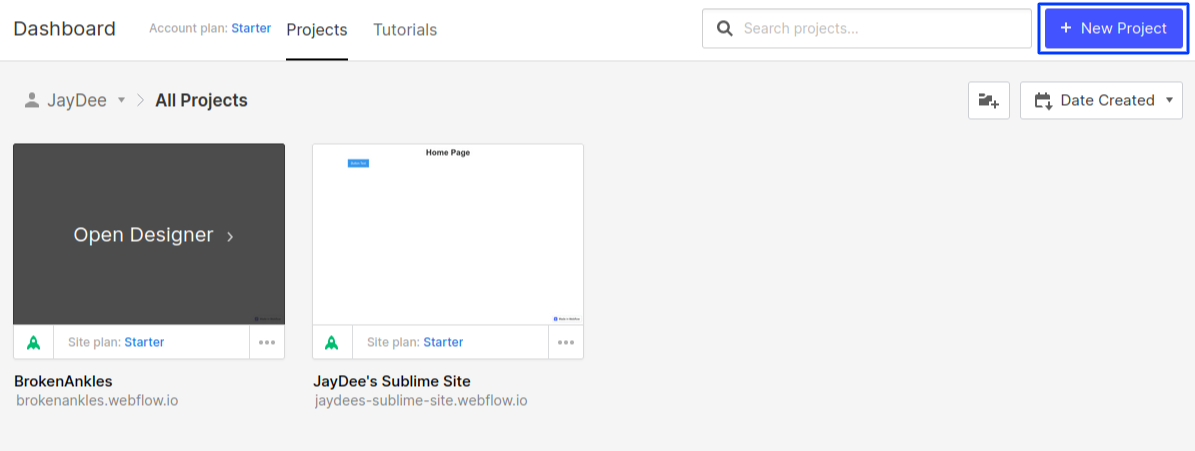Screen dimensions: 1195x451
Task: Click the plus icon in New Project
Action: coord(1065,28)
